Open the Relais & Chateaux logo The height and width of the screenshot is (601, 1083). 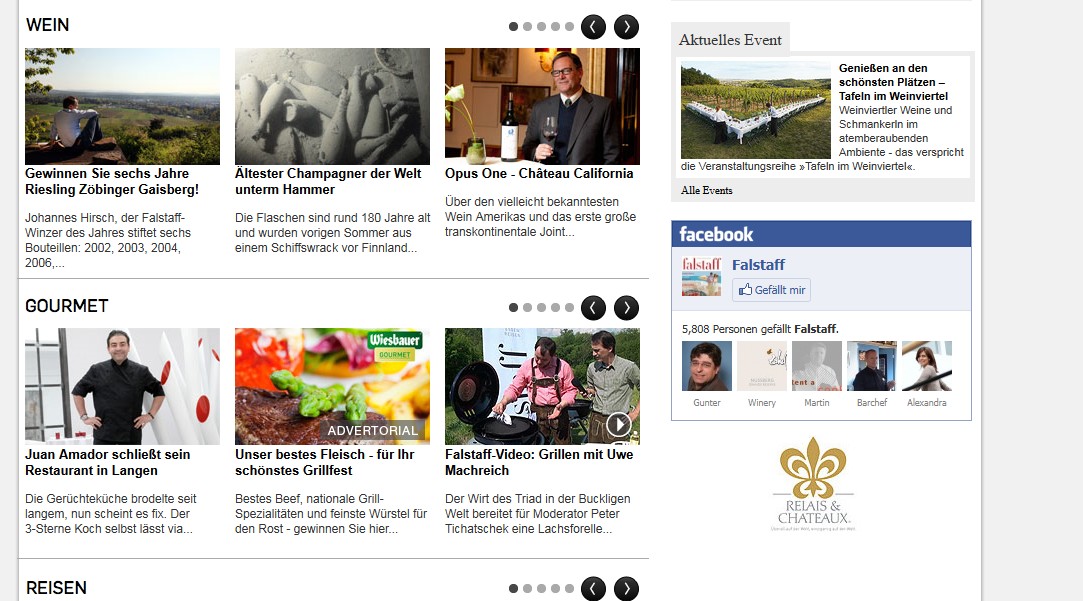click(x=813, y=484)
